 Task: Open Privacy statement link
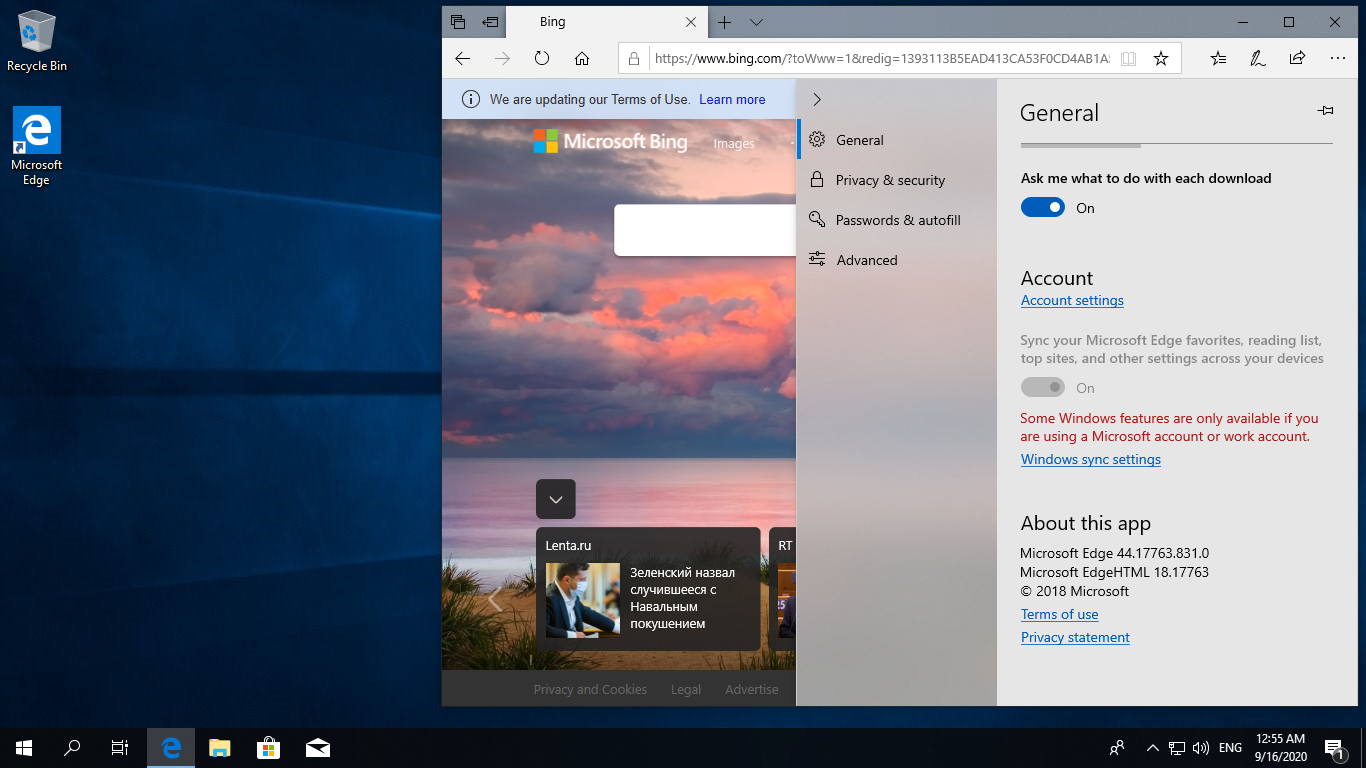pyautogui.click(x=1075, y=638)
